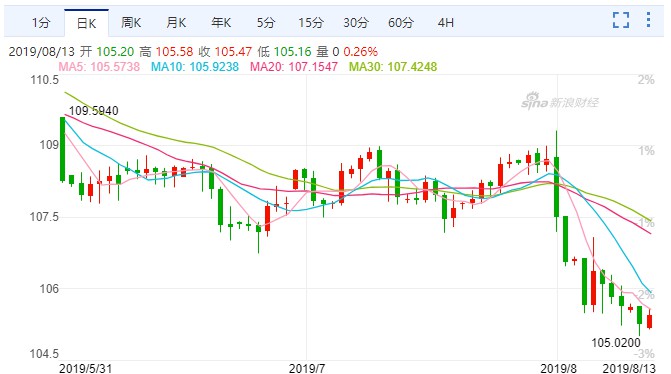
Task: Click the closing price 105.47
Action: 233,52
